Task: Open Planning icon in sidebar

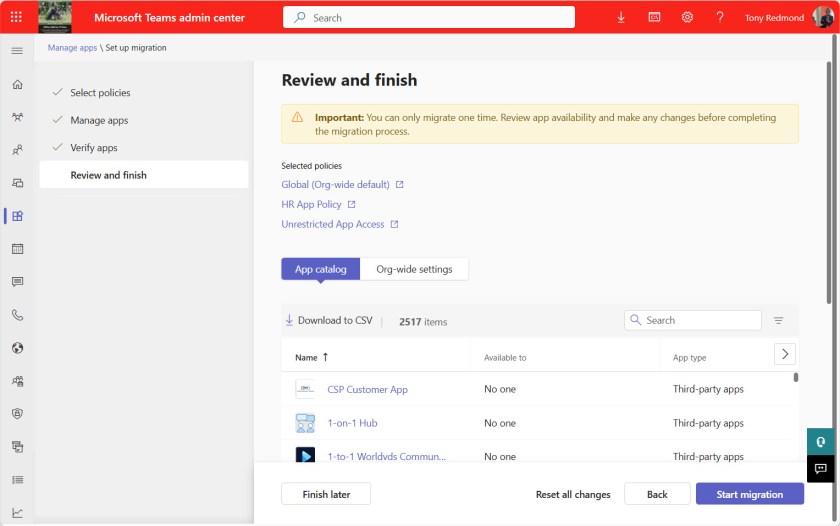Action: coord(17,447)
